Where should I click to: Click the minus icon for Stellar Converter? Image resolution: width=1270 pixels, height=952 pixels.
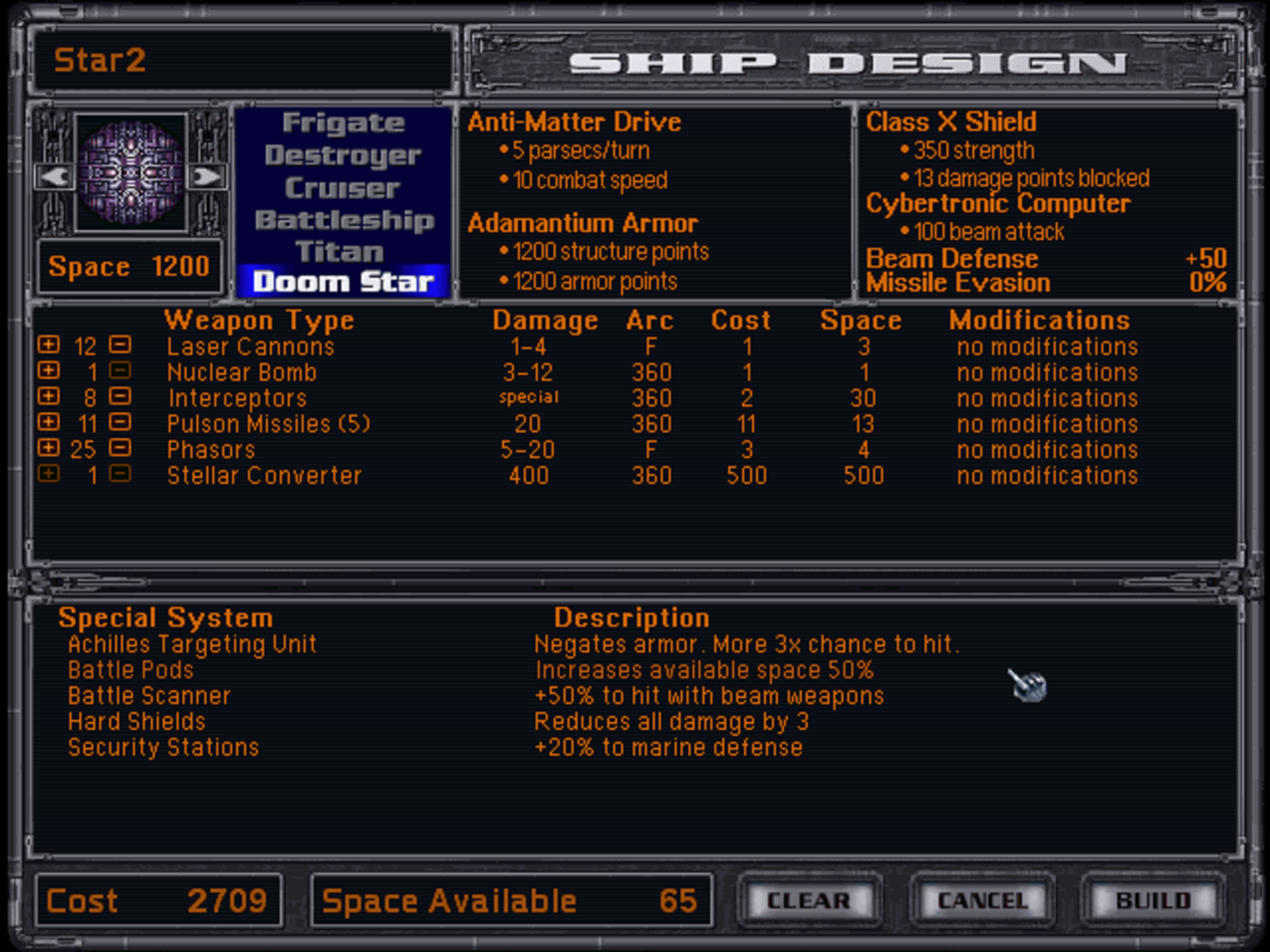tap(120, 474)
